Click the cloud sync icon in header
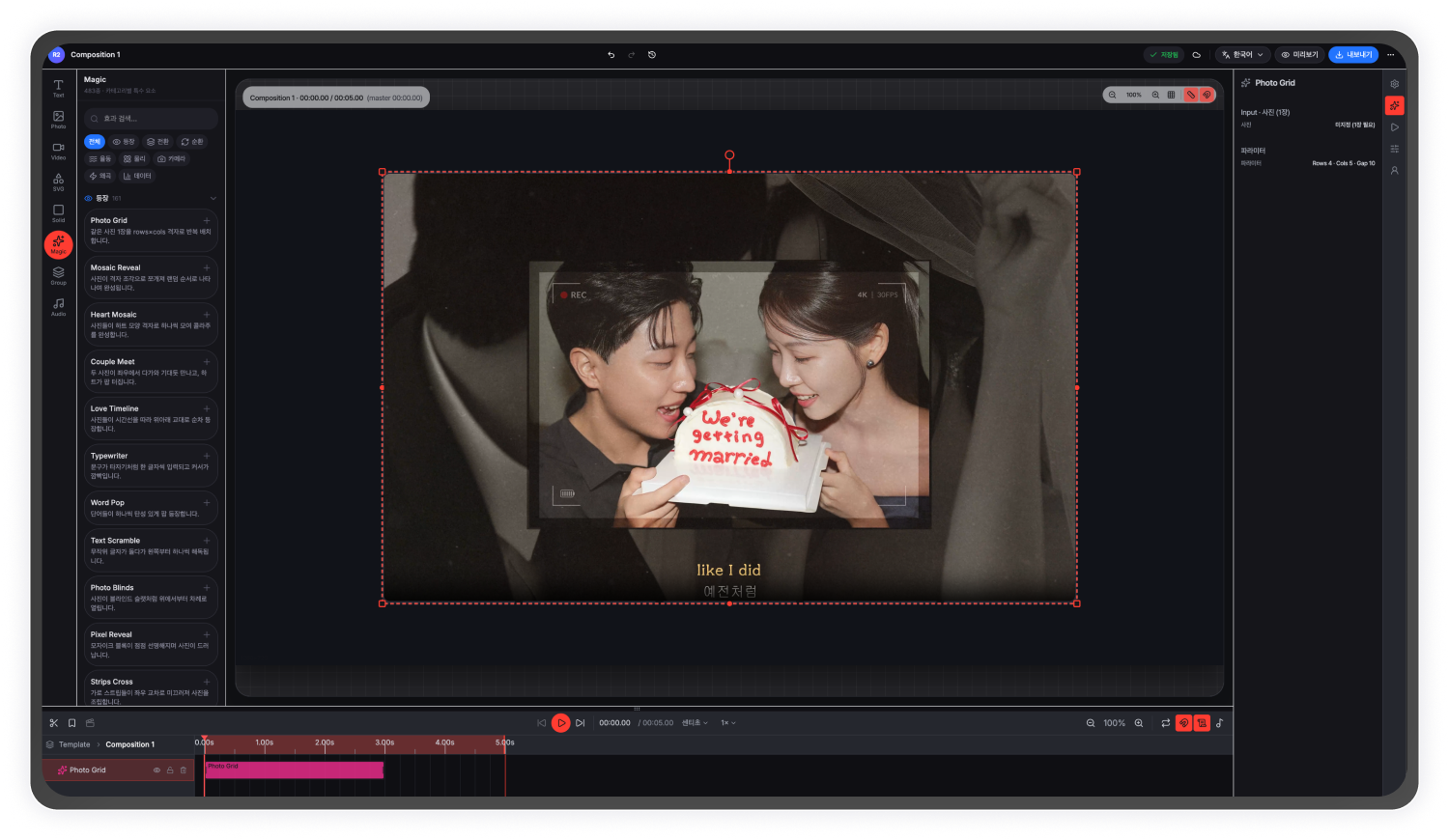This screenshot has height=840, width=1449. (x=1196, y=55)
